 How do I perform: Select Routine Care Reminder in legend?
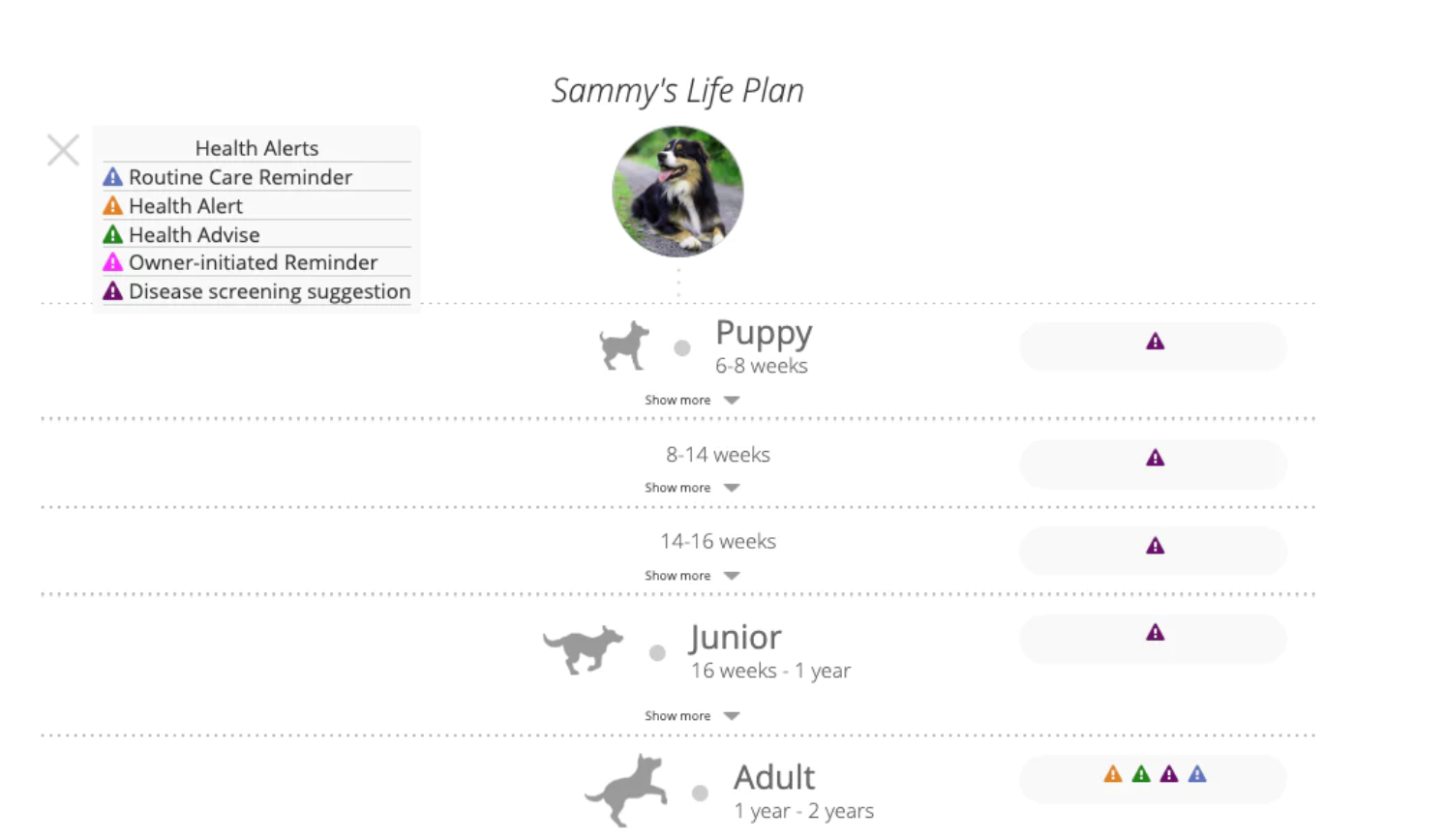point(240,177)
